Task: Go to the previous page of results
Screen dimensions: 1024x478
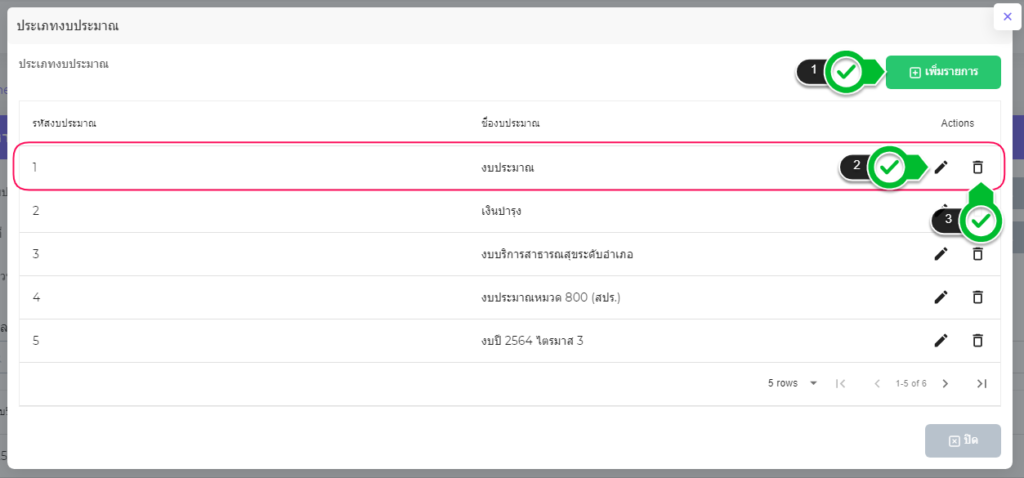Action: click(x=877, y=383)
